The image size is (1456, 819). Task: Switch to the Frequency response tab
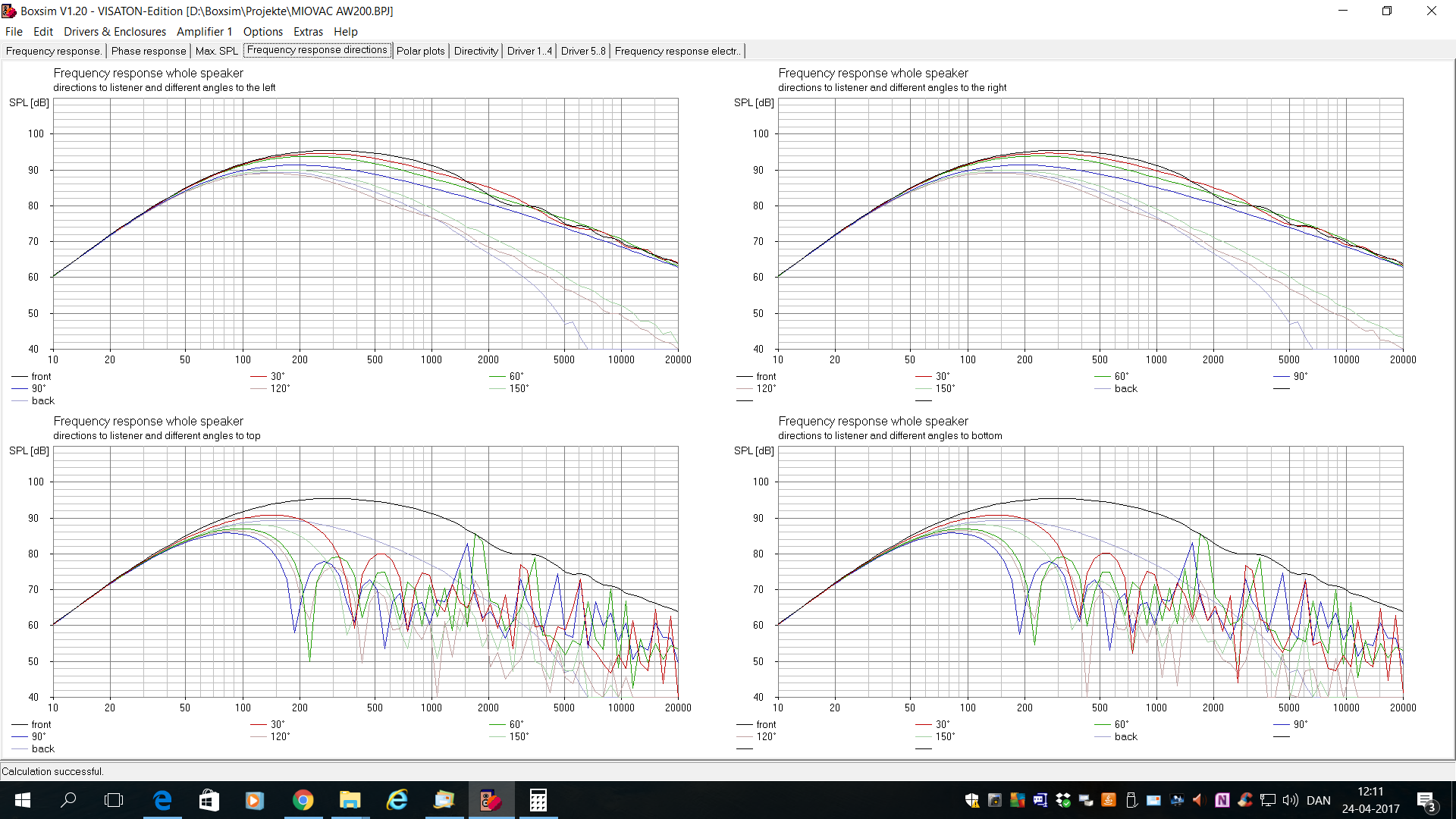pyautogui.click(x=53, y=51)
